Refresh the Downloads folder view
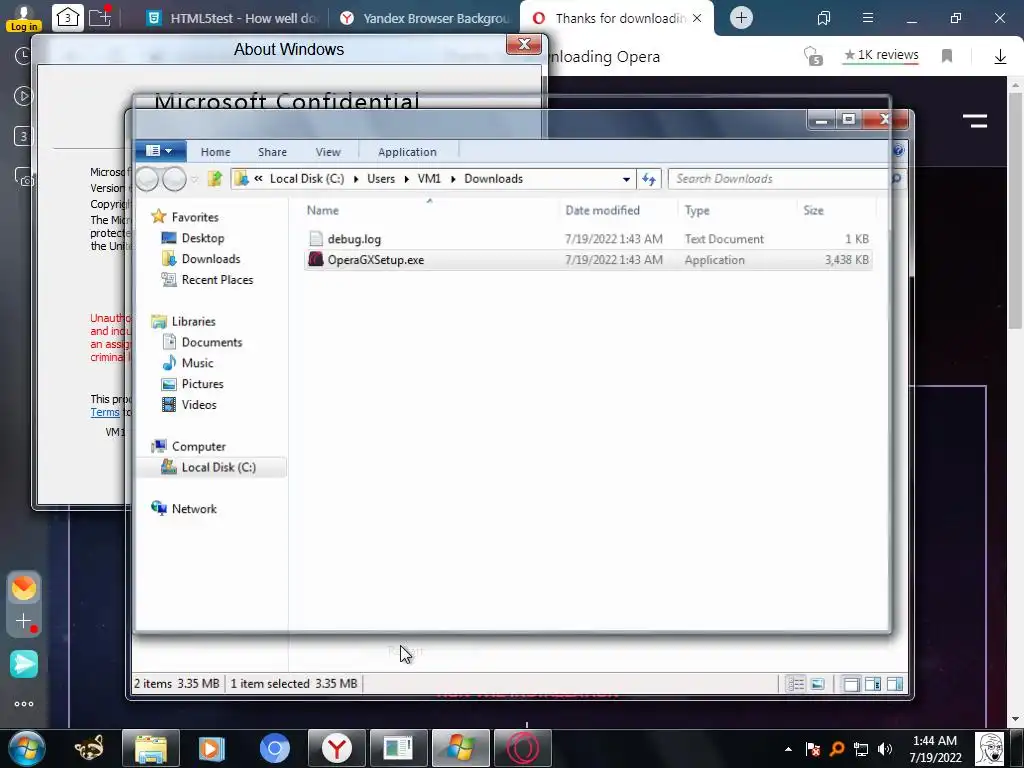The height and width of the screenshot is (768, 1024). point(648,179)
